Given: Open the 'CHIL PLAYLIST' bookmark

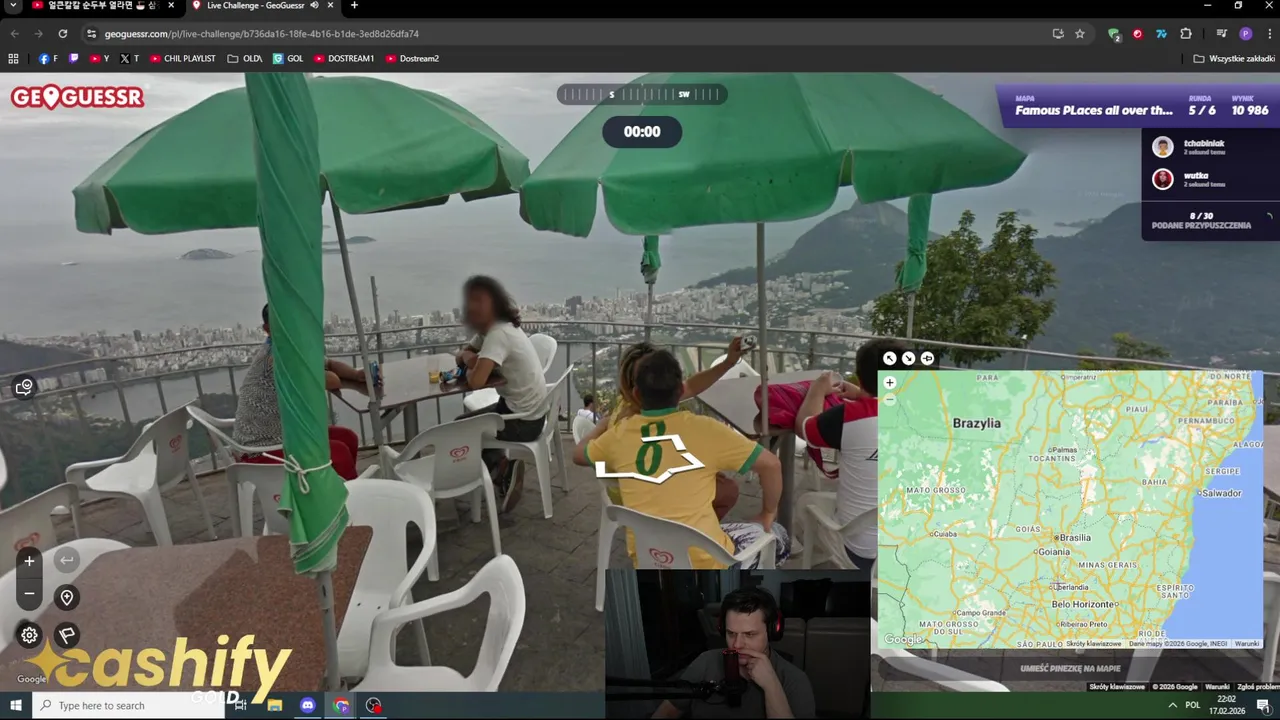Looking at the screenshot, I should [x=183, y=59].
